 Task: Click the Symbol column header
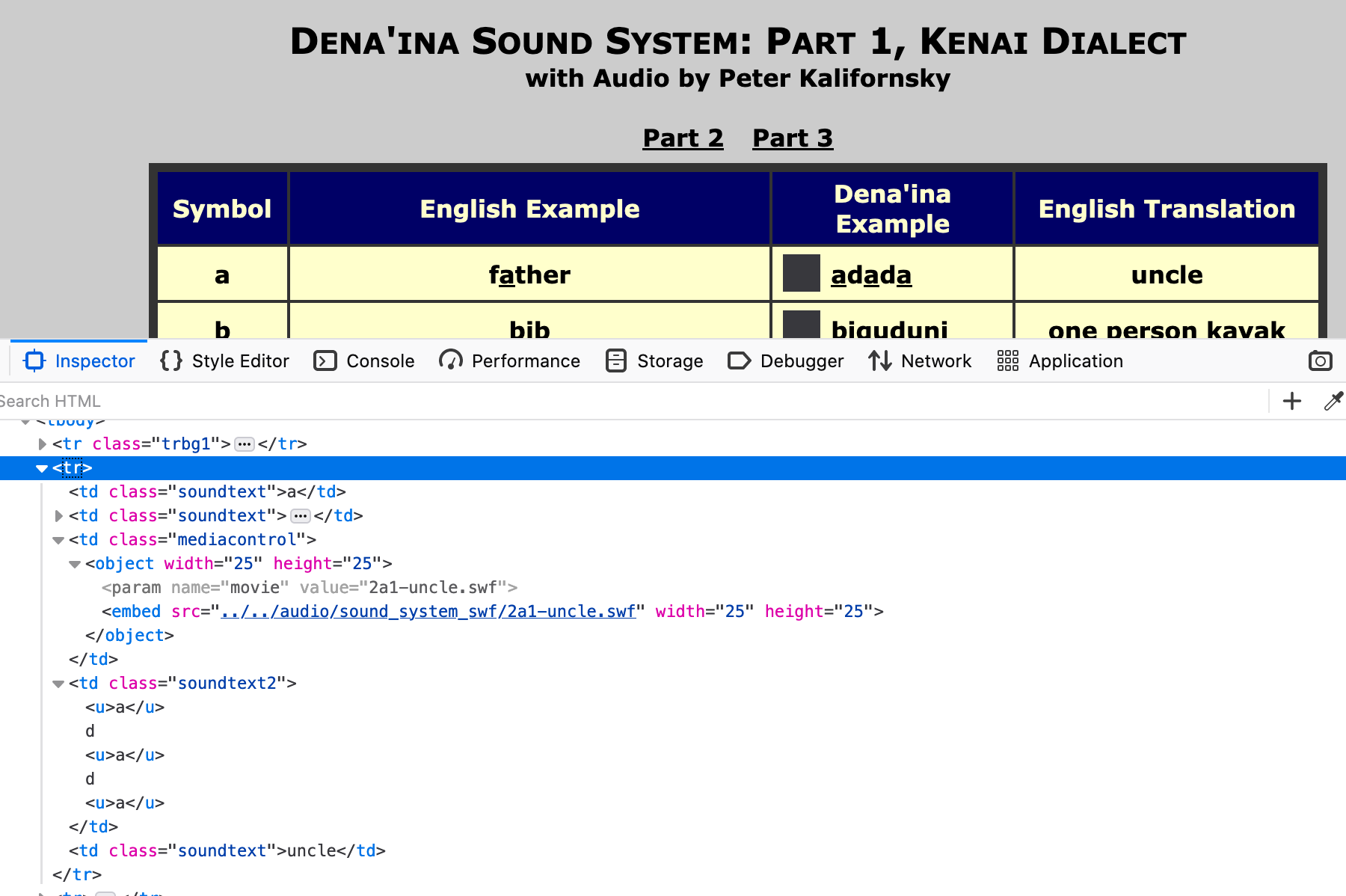tap(222, 209)
